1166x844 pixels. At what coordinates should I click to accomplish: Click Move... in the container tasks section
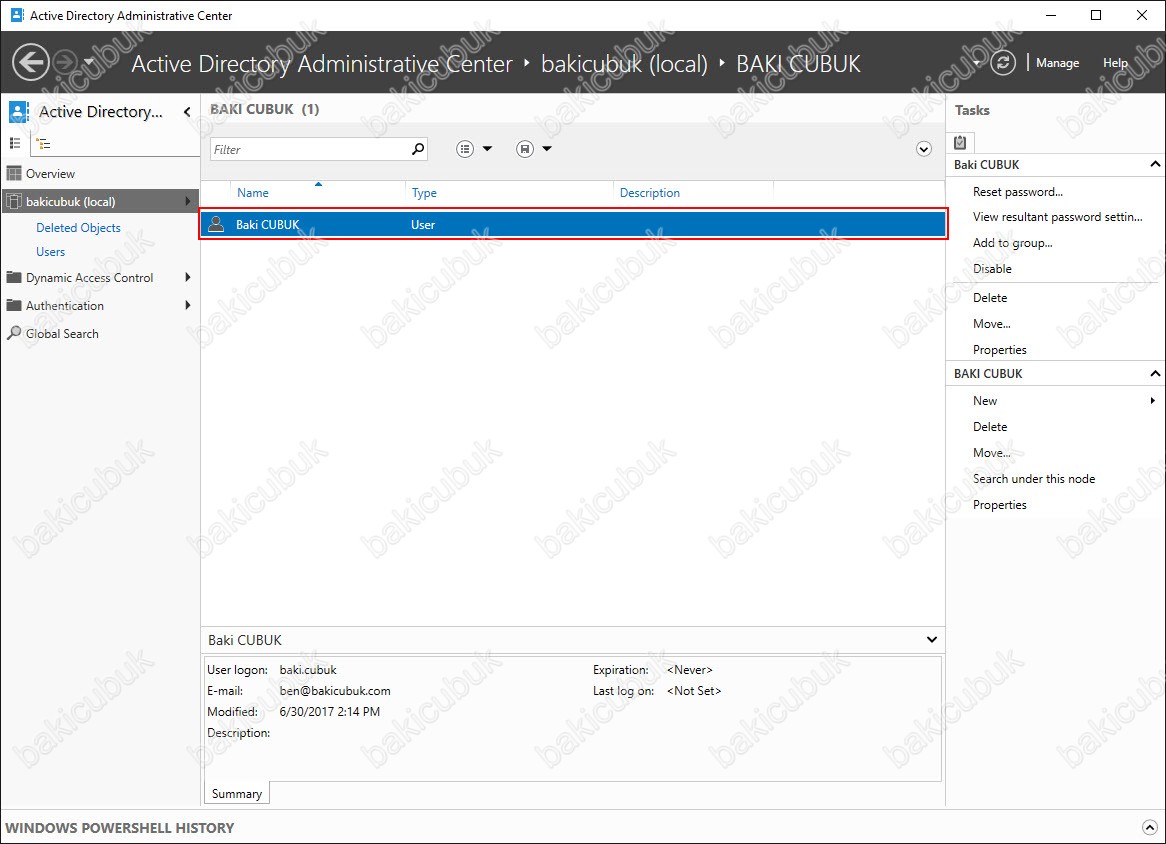pos(991,453)
